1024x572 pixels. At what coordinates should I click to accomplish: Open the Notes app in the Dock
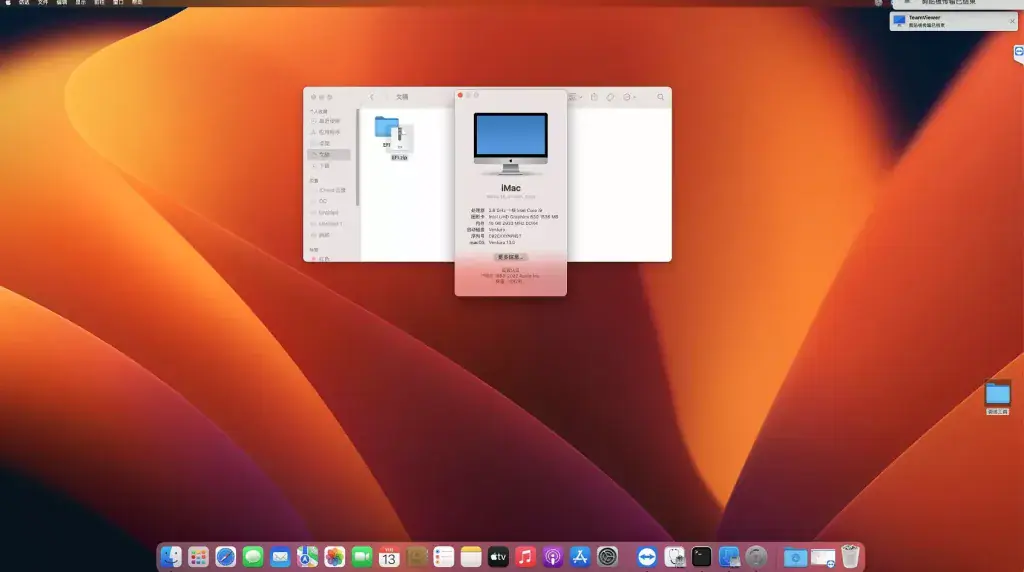coord(471,557)
